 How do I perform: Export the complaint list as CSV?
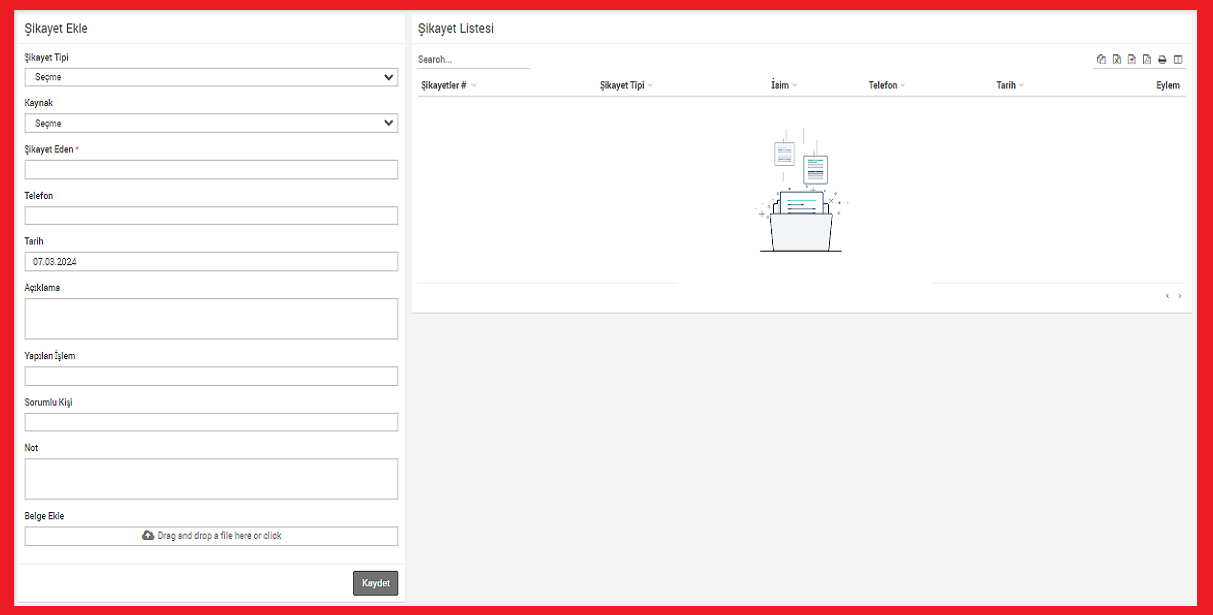coord(1131,60)
